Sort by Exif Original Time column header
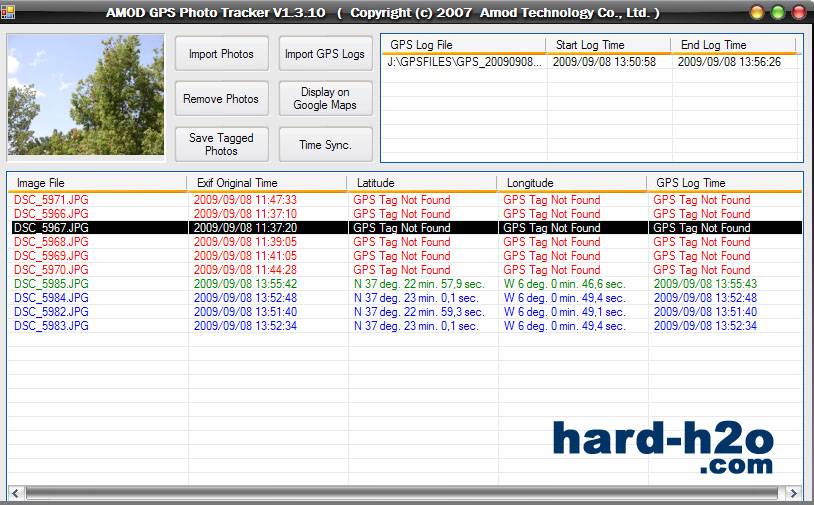The width and height of the screenshot is (814, 505). pyautogui.click(x=267, y=183)
